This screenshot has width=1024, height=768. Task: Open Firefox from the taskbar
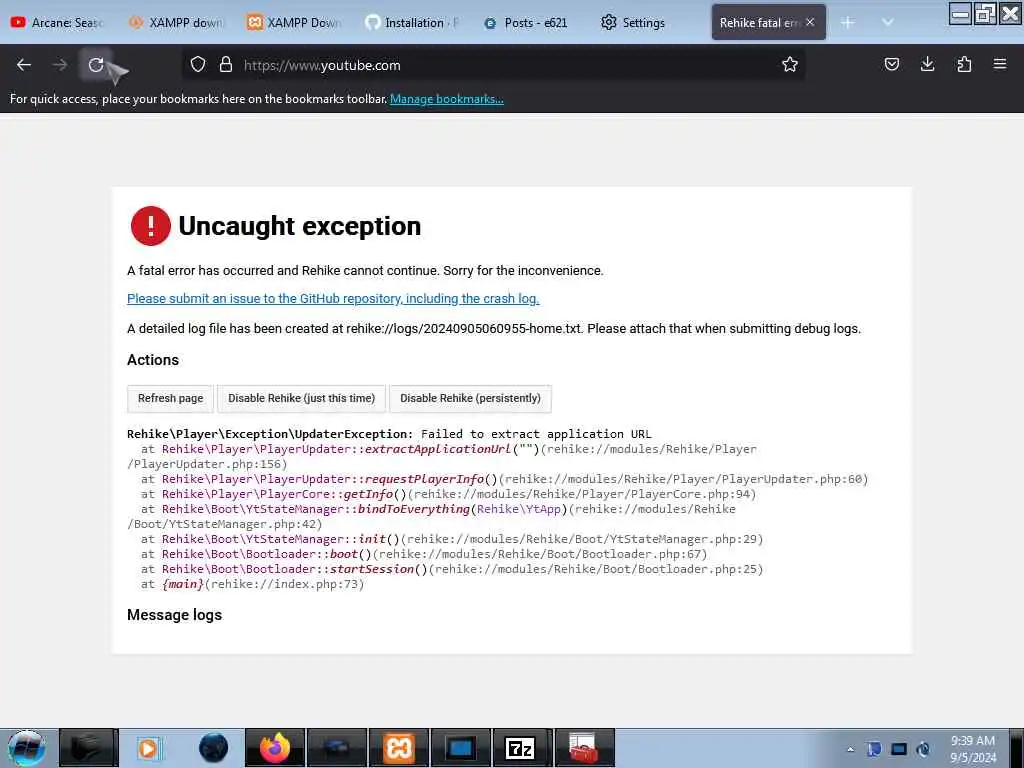[x=274, y=748]
